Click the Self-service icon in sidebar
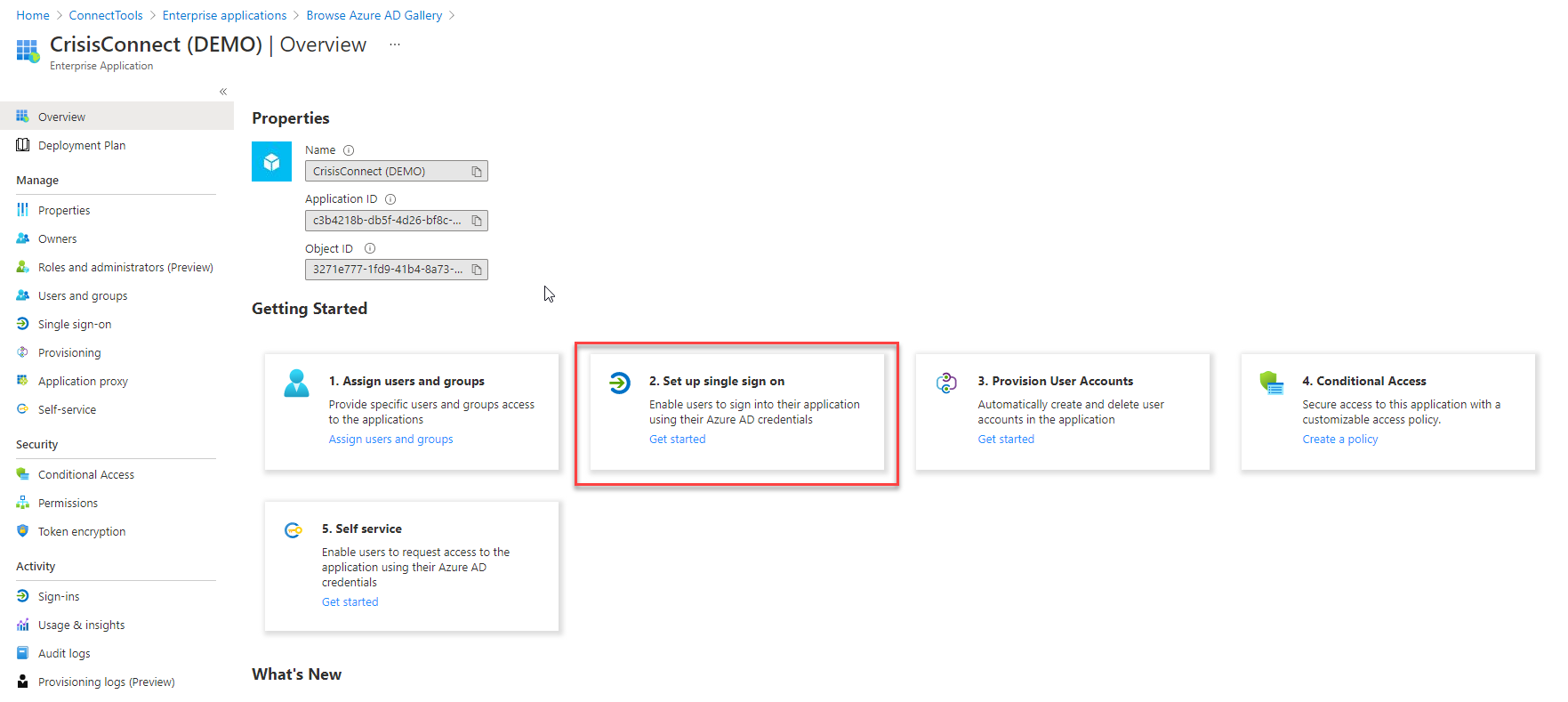Image resolution: width=1568 pixels, height=702 pixels. (x=22, y=409)
